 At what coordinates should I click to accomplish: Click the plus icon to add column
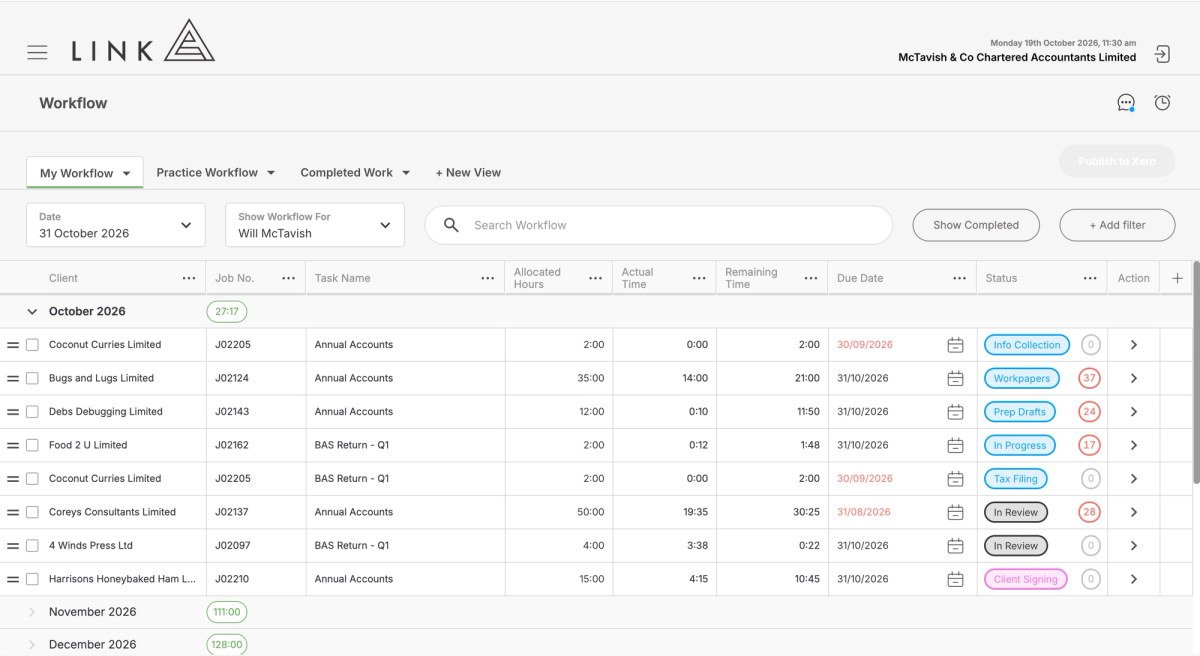[1177, 278]
